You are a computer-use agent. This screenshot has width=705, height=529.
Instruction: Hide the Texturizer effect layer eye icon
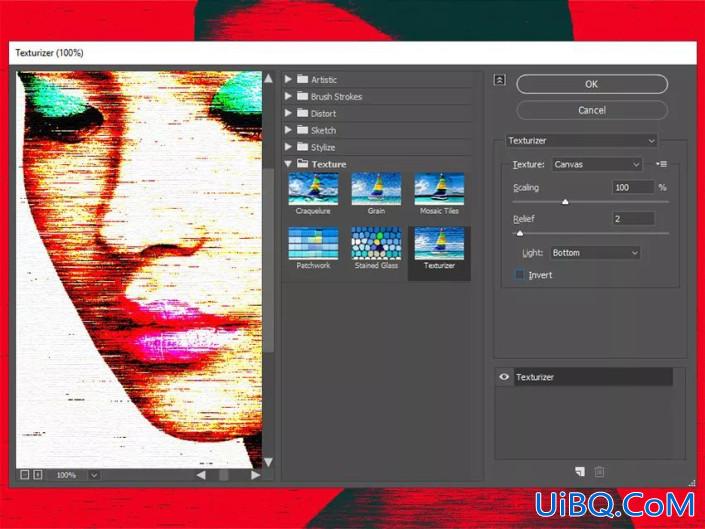(504, 377)
